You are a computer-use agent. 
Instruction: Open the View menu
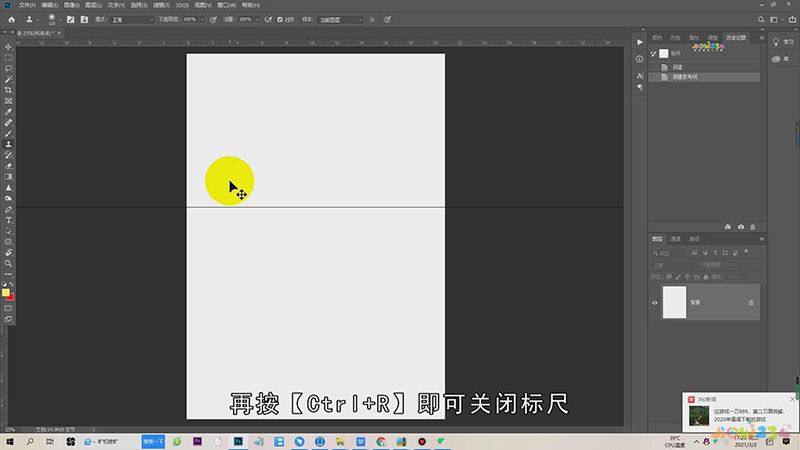(203, 5)
